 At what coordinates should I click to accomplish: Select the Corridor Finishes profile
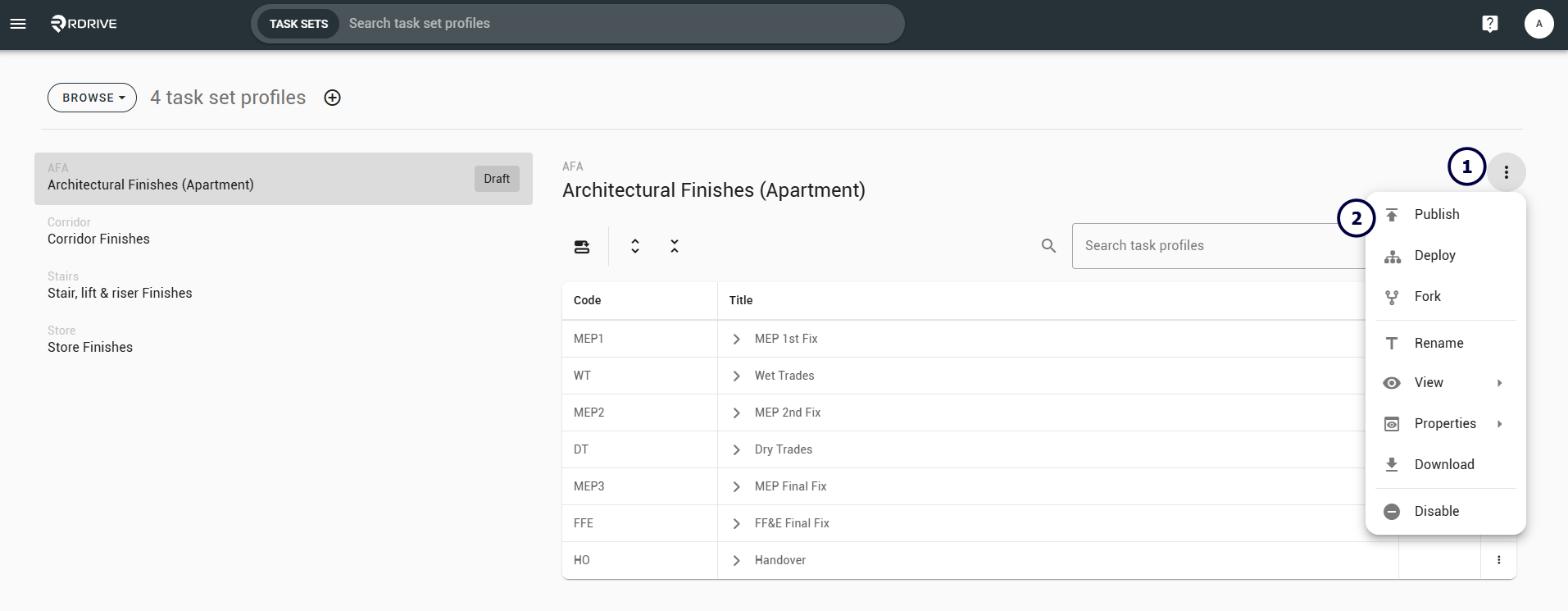tap(284, 233)
